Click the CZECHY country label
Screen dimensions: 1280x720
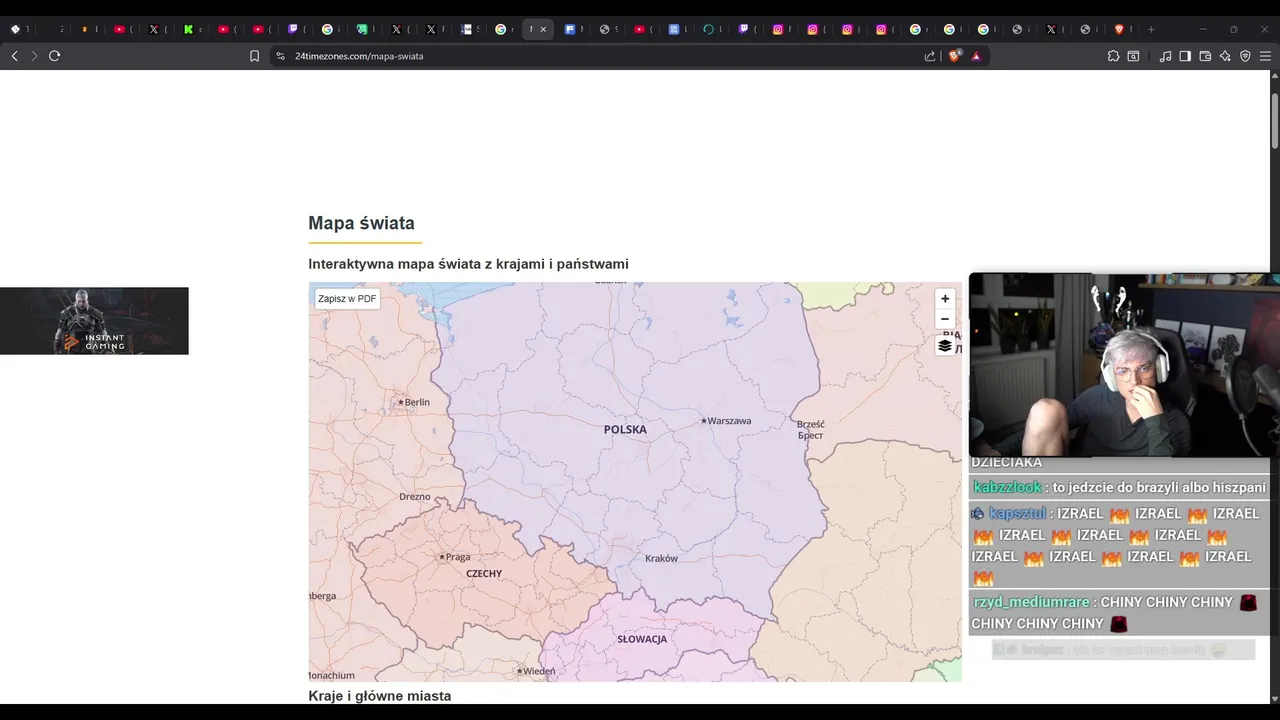(484, 574)
